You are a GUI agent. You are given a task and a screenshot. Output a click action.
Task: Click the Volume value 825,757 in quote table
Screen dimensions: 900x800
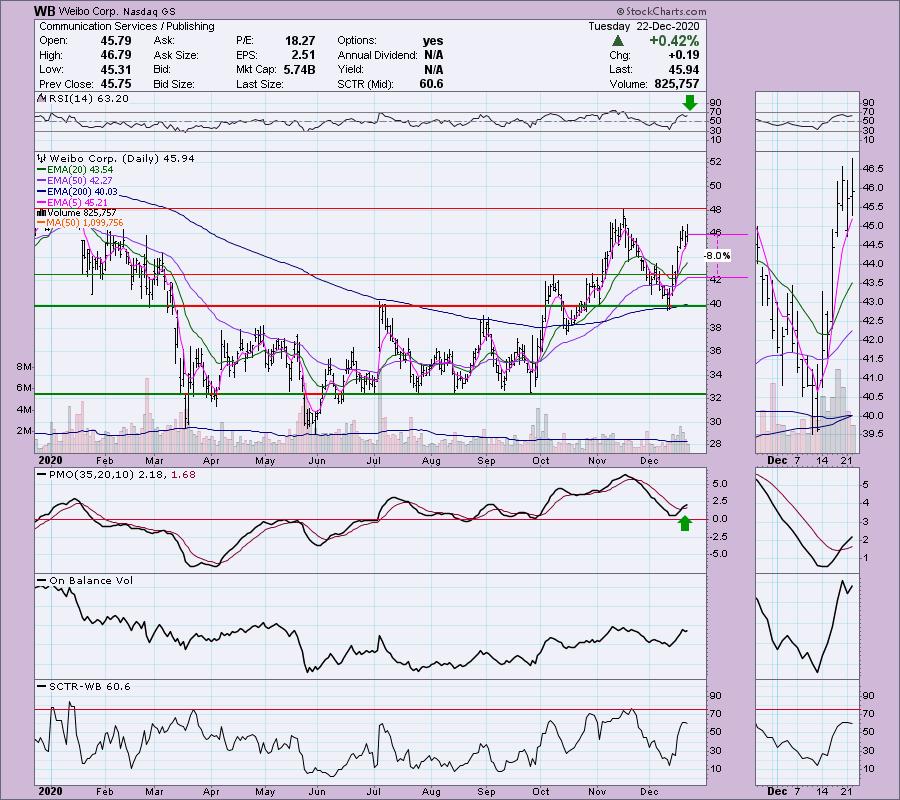click(x=677, y=84)
